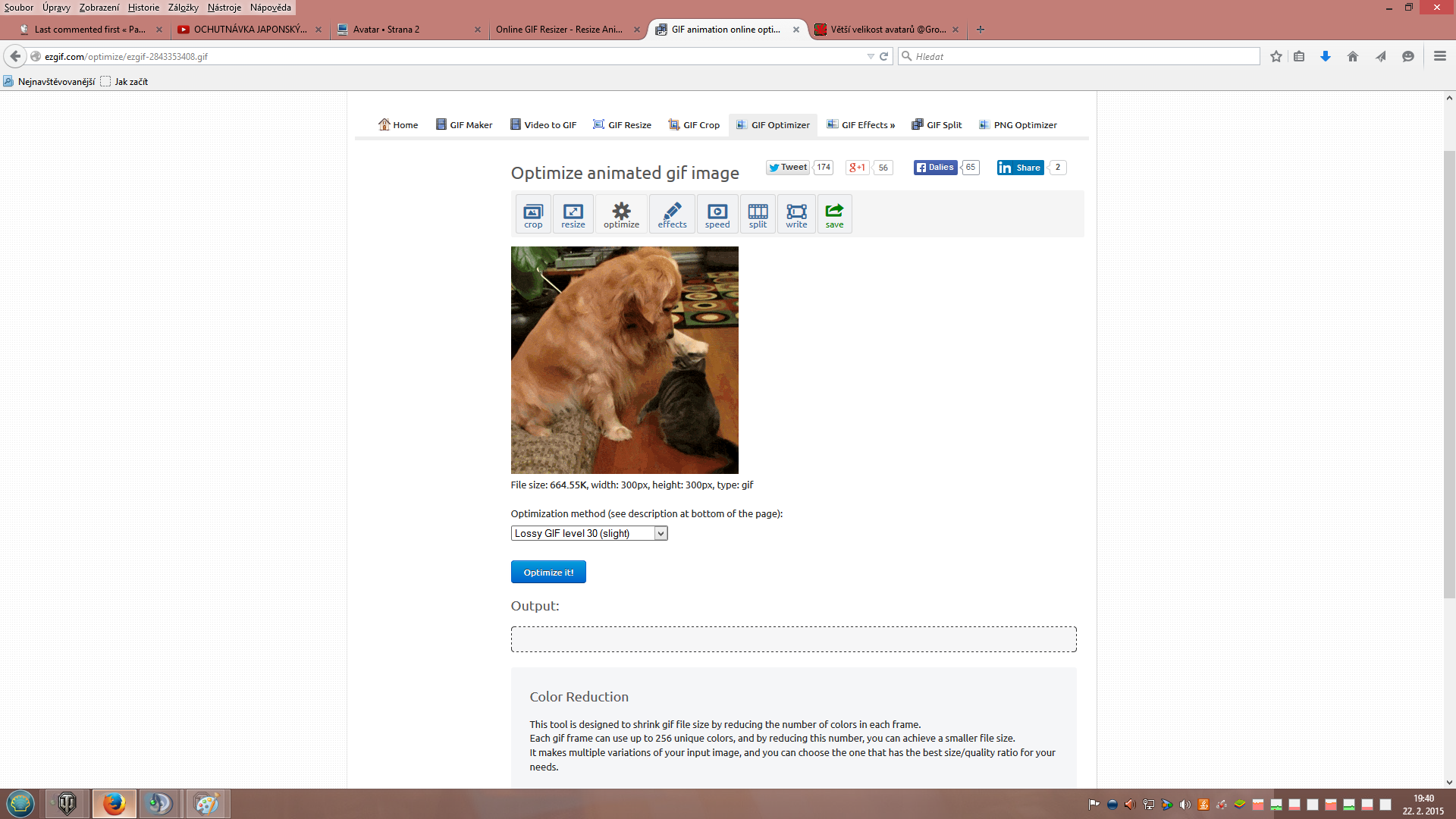Click the Tweet share button
Viewport: 1456px width, 819px height.
pos(787,168)
